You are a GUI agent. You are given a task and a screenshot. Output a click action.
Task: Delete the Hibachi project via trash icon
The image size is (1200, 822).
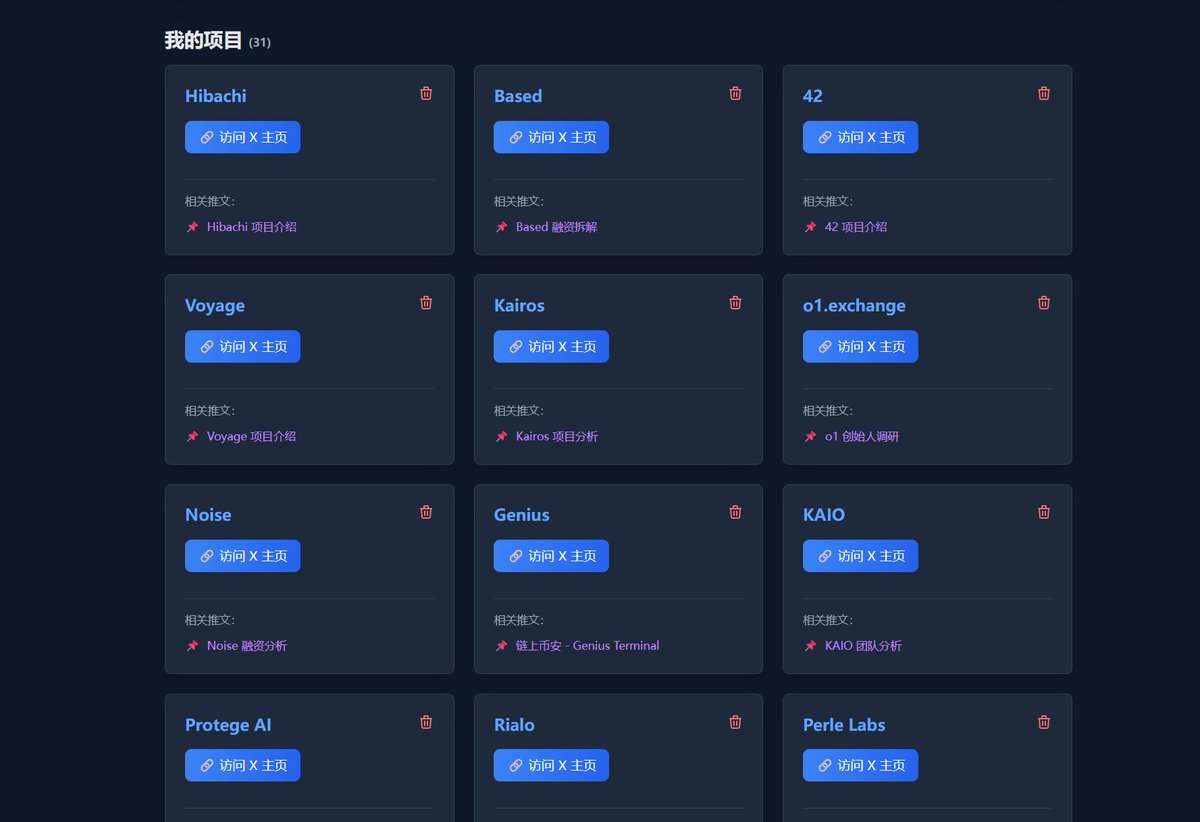point(426,93)
